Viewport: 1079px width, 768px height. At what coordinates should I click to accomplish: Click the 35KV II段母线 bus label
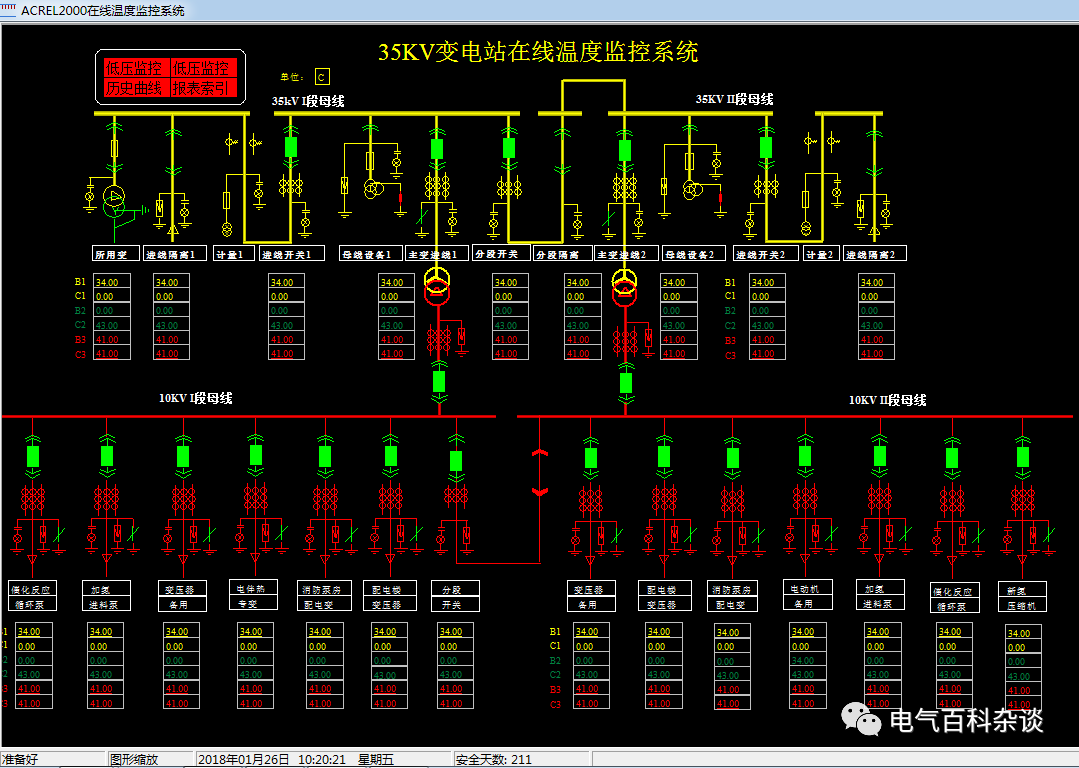pyautogui.click(x=734, y=99)
